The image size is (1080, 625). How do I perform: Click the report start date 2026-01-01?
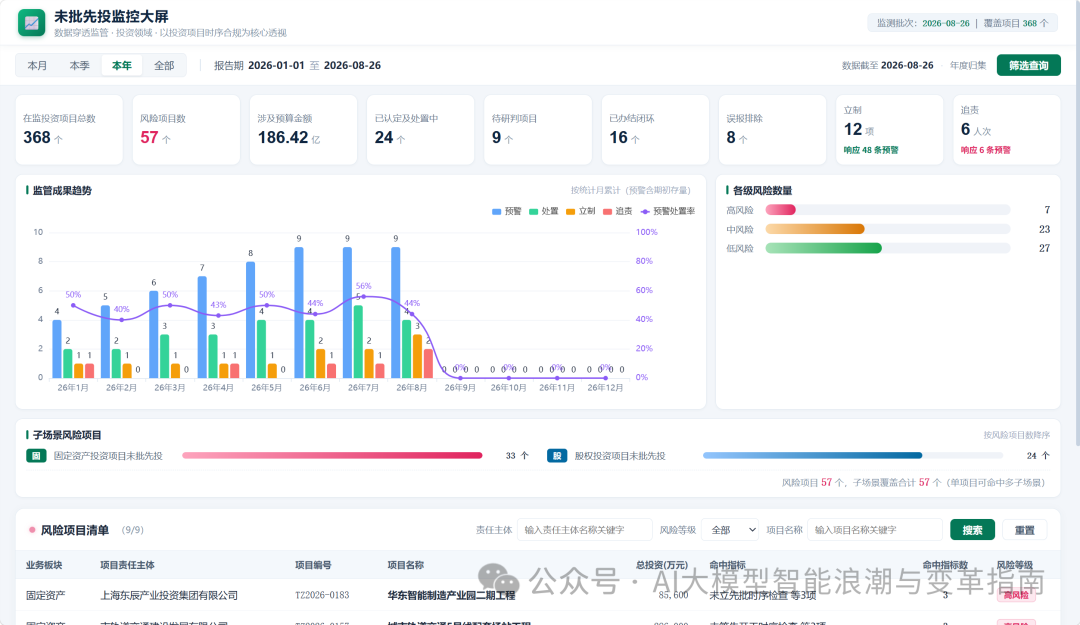click(x=276, y=65)
